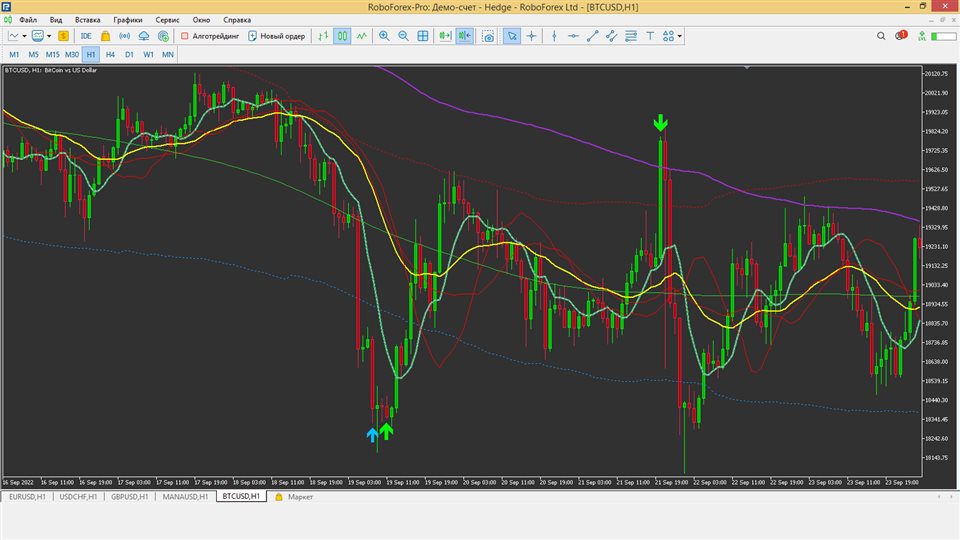Screen dimensions: 960x540
Task: Click the tile windows grid icon
Action: click(423, 36)
